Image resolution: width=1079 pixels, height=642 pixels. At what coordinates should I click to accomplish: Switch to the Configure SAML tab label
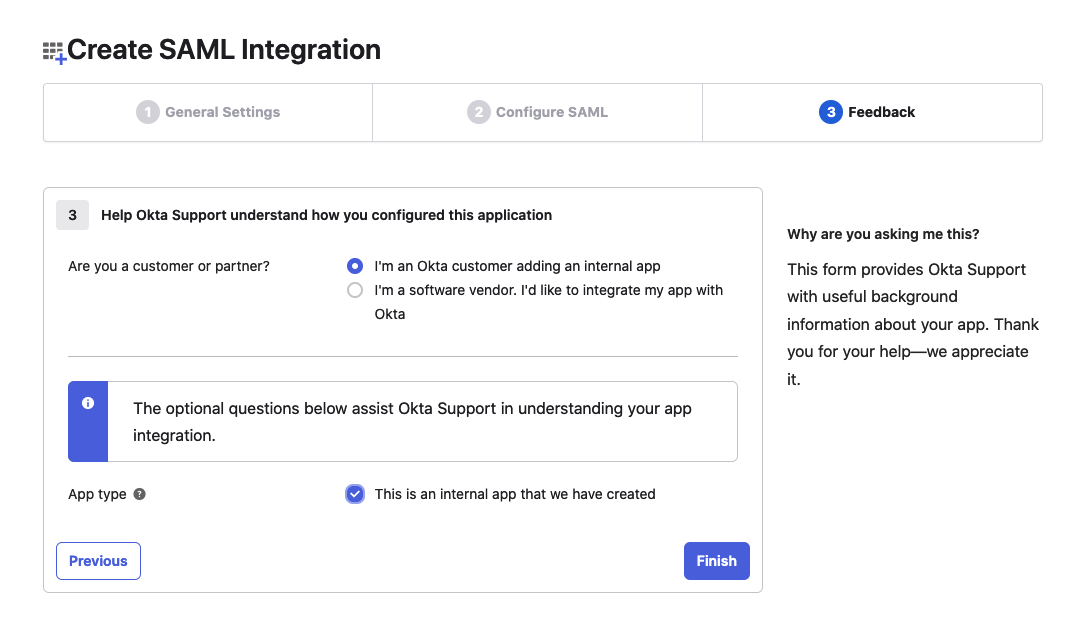coord(551,112)
